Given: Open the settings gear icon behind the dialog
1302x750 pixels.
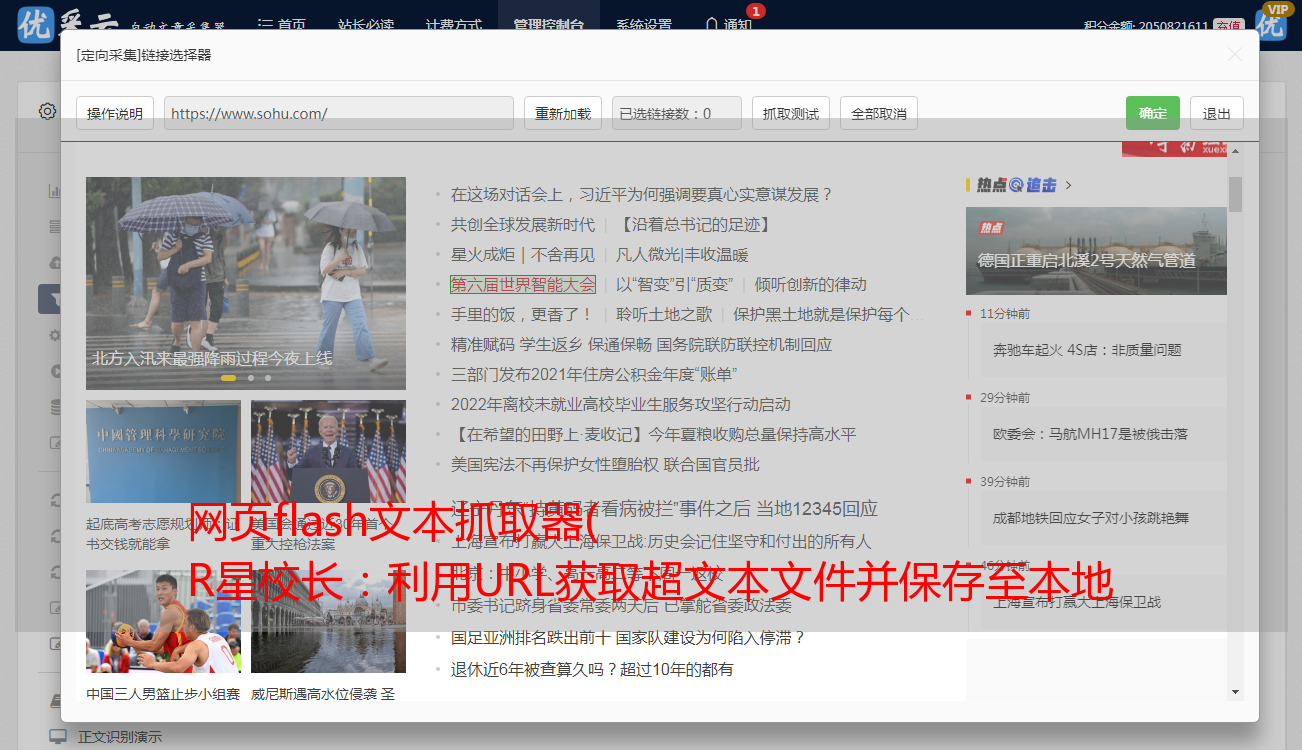Looking at the screenshot, I should point(47,111).
